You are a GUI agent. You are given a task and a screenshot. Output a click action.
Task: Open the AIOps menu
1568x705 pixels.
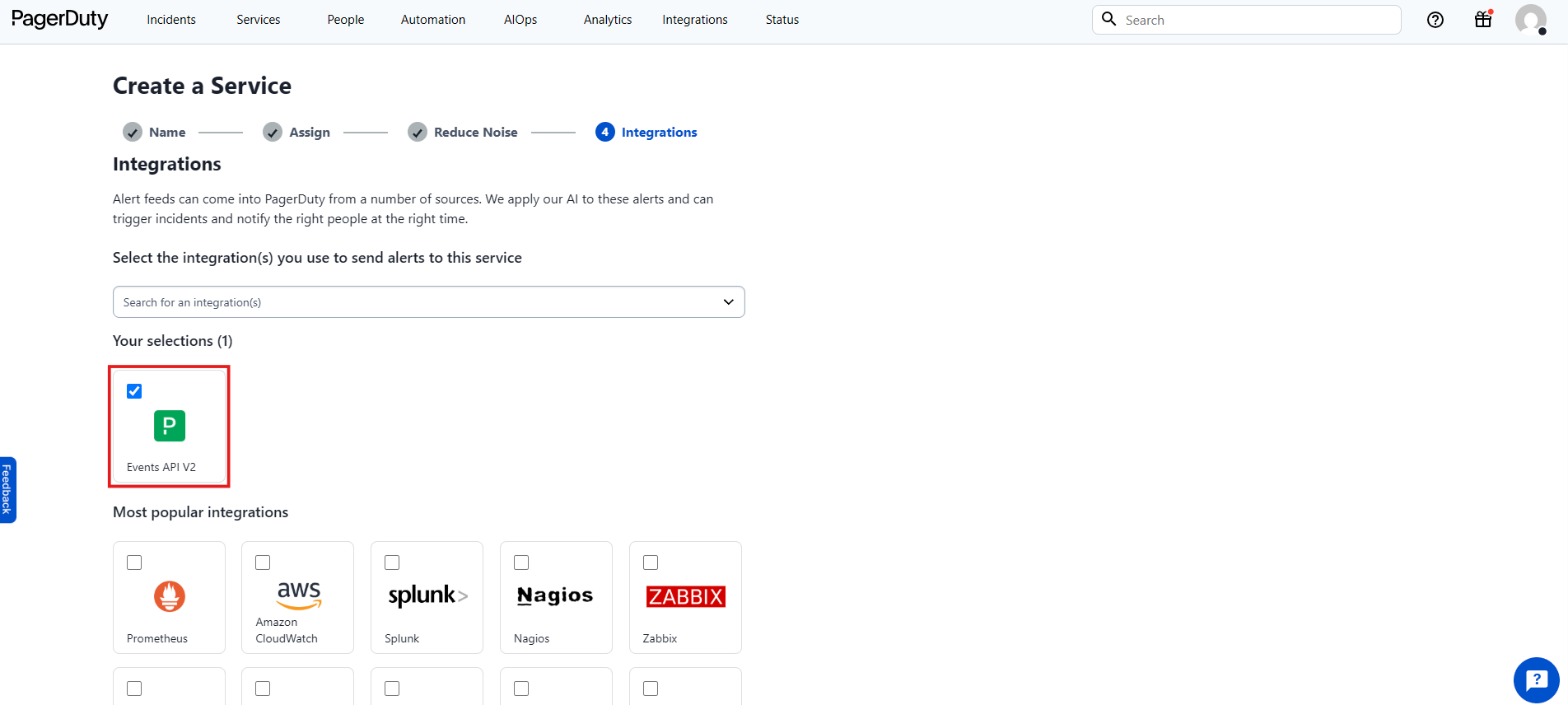click(x=520, y=20)
